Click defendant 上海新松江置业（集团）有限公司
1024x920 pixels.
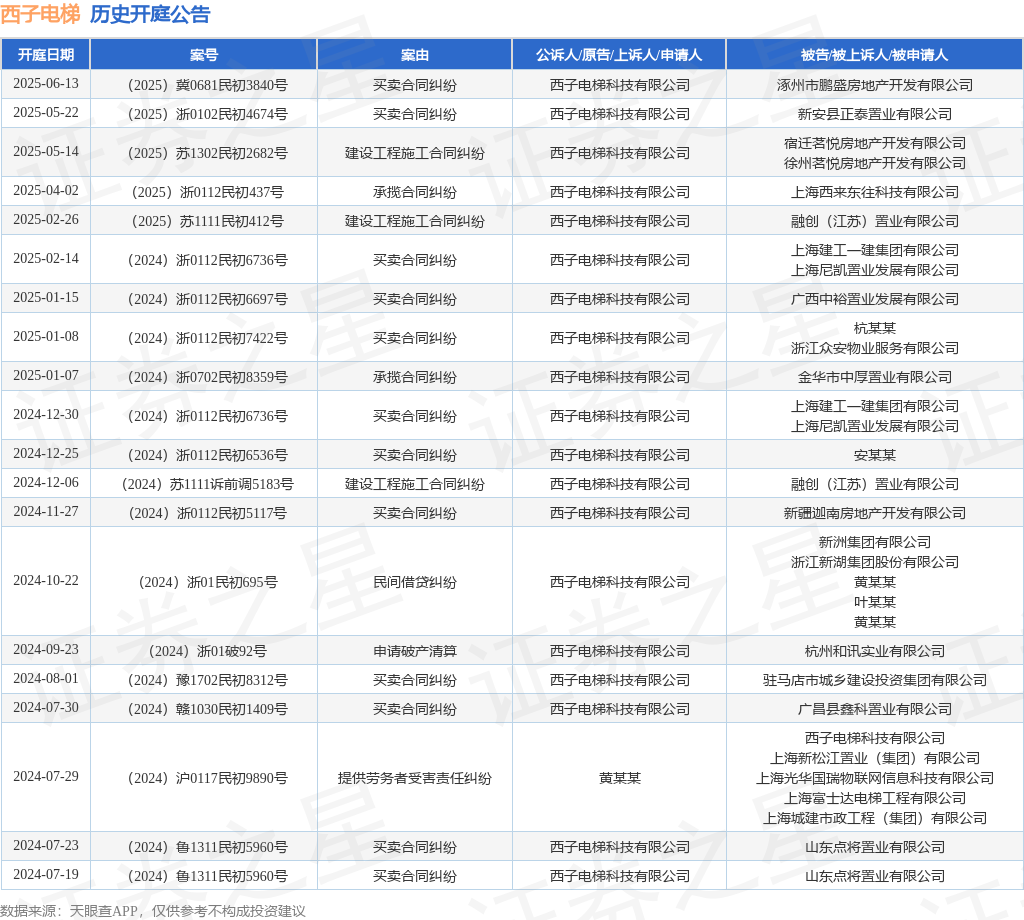point(874,758)
